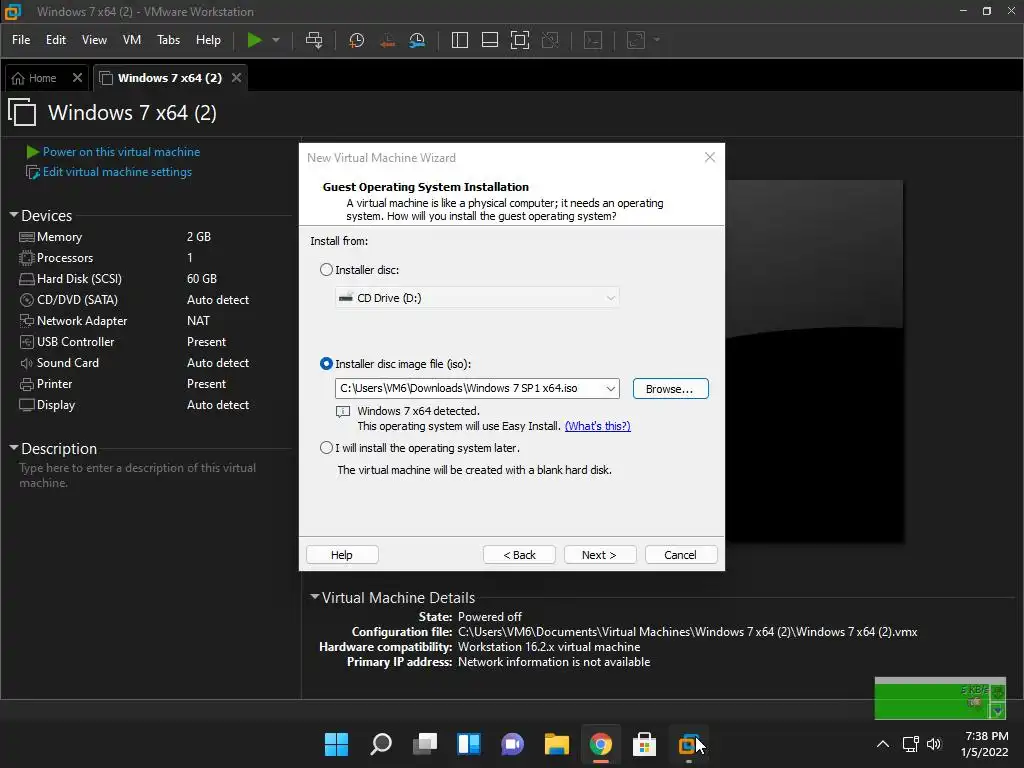Open the Windows Start menu
1024x768 pixels.
coord(337,744)
